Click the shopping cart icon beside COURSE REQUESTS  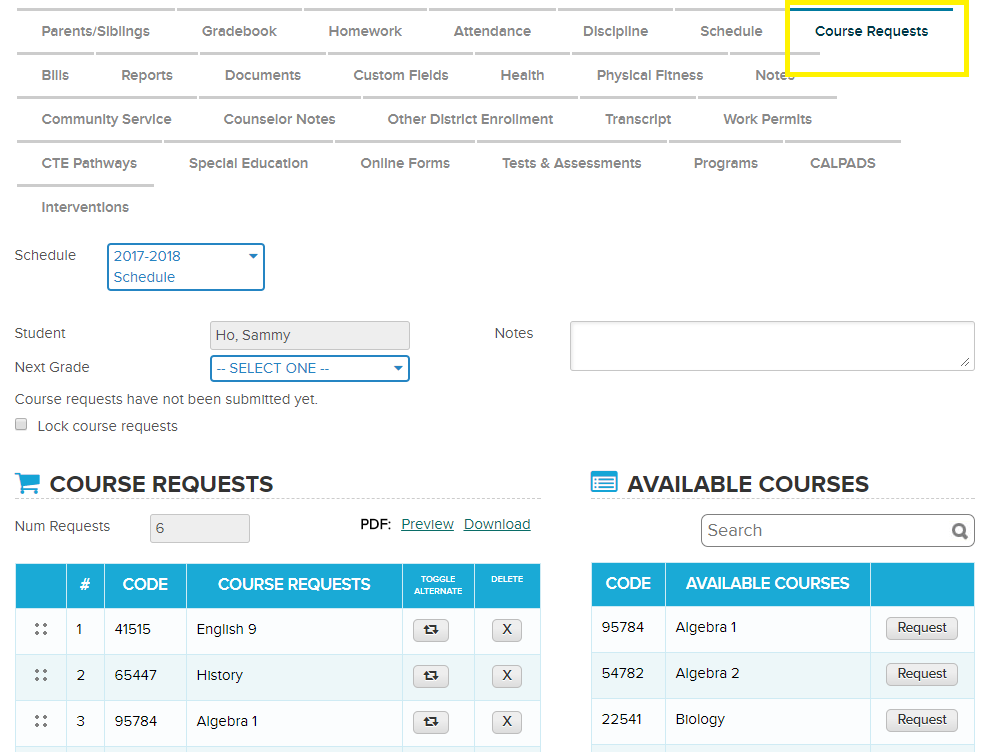point(28,483)
